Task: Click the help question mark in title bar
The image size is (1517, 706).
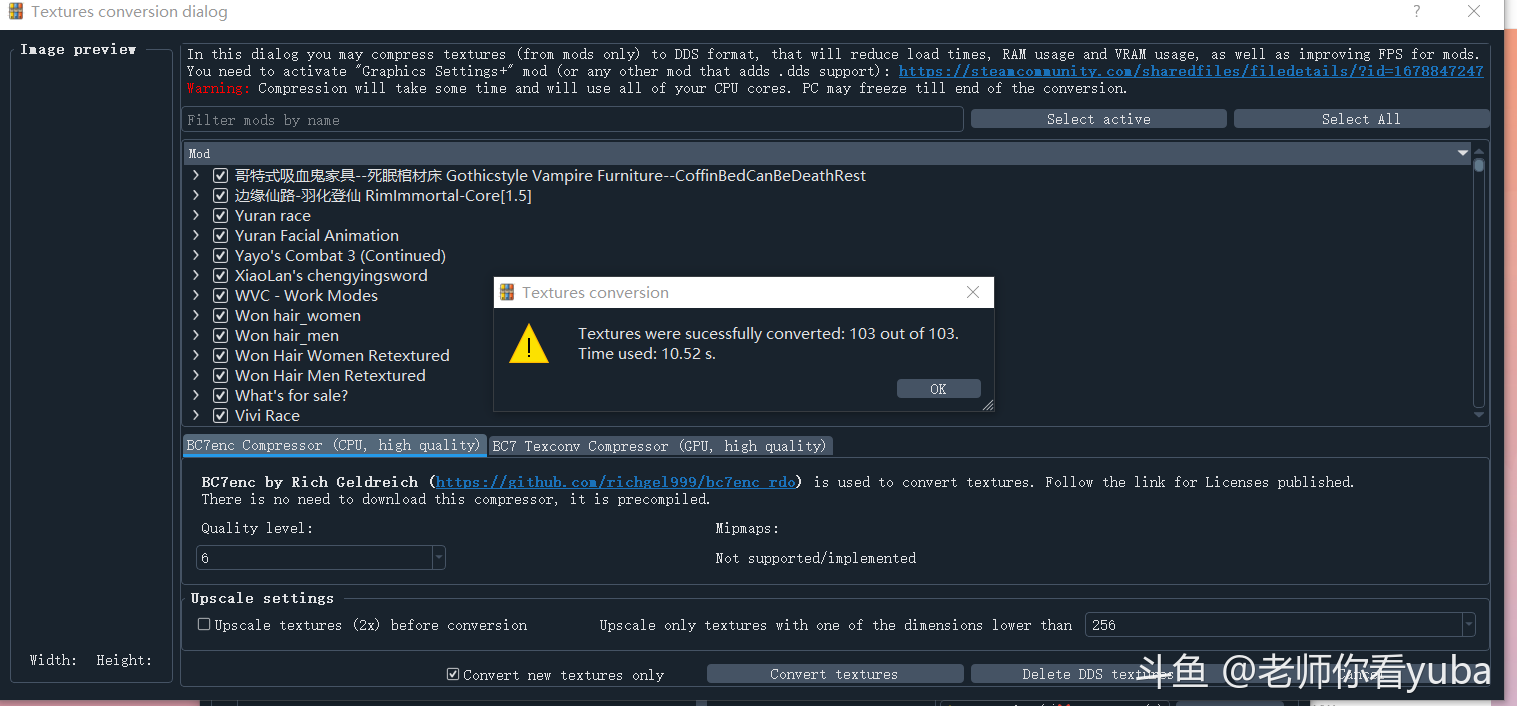Action: click(1416, 12)
